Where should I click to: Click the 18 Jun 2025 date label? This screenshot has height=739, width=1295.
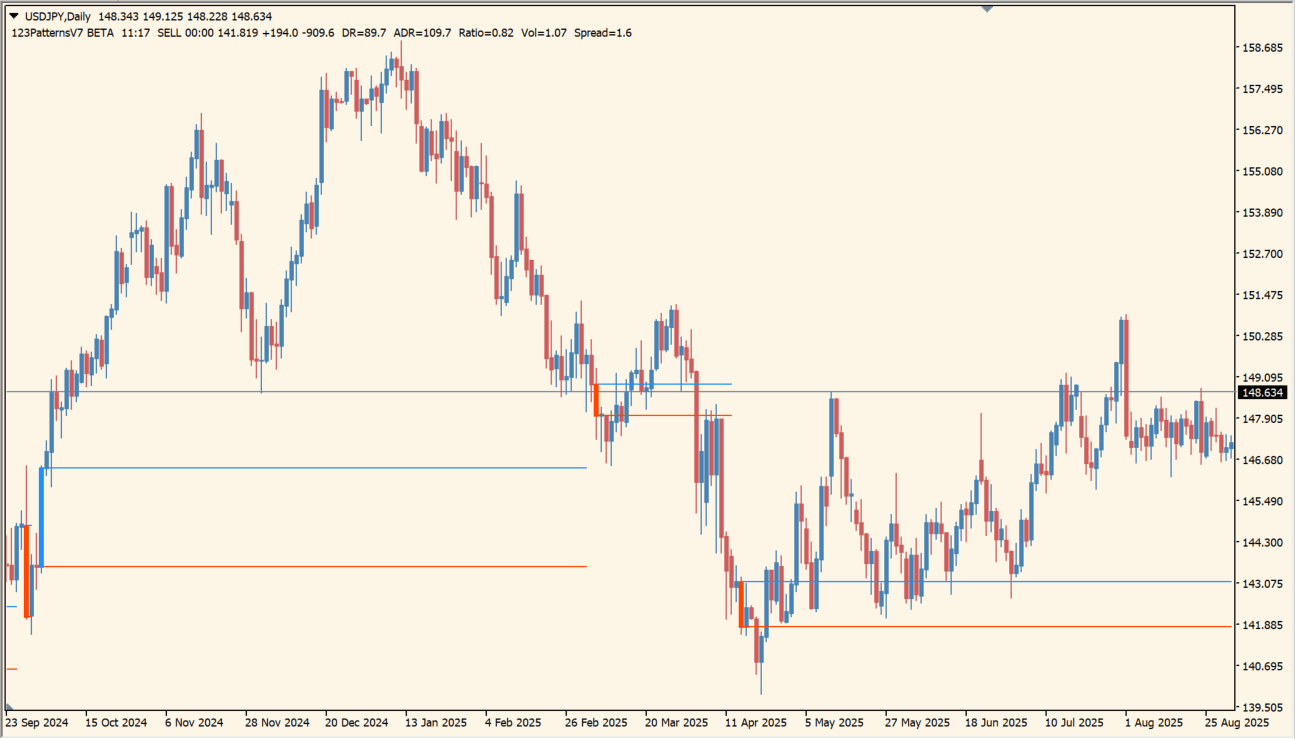click(996, 722)
